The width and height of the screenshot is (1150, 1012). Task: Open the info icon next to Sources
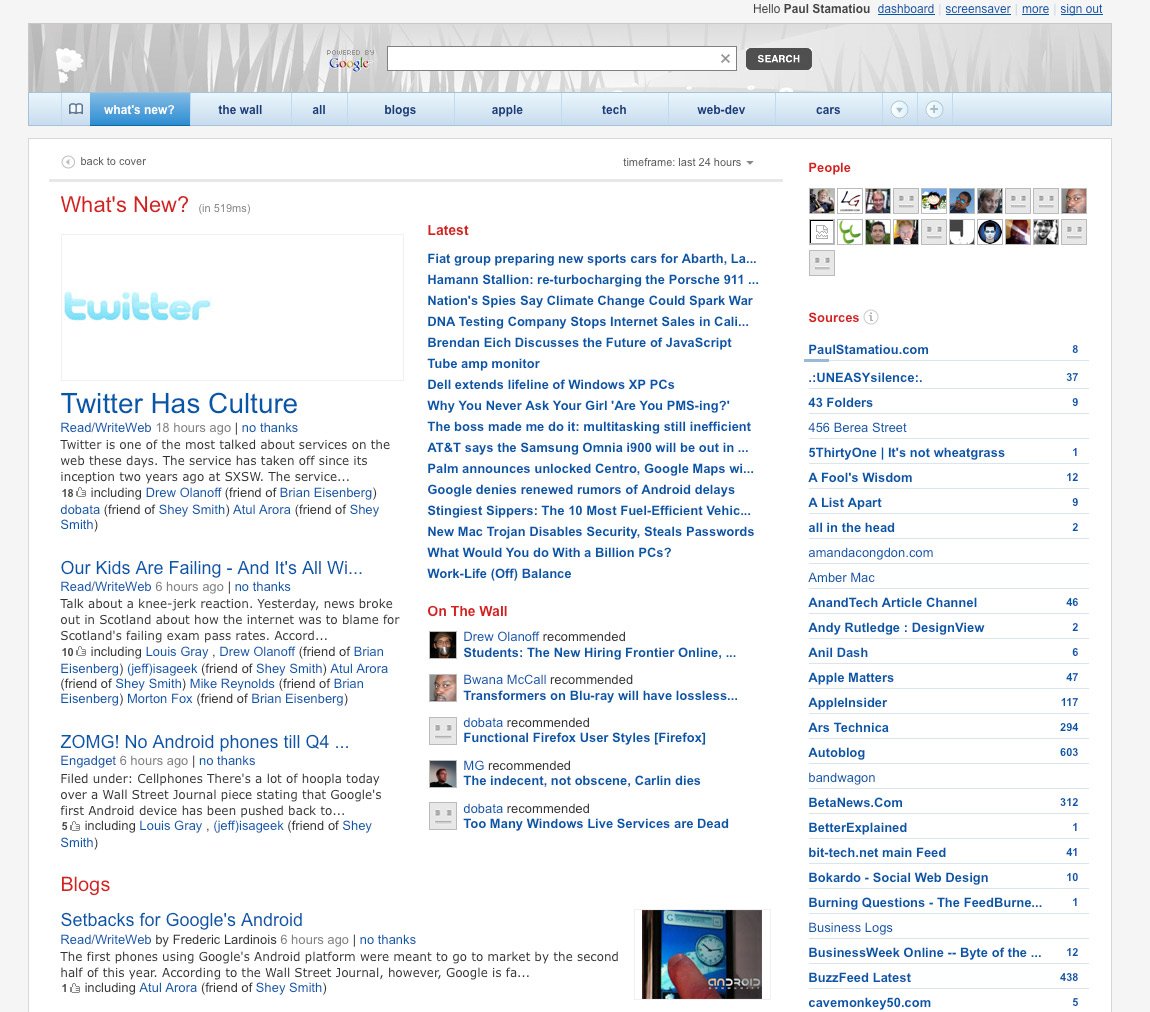(870, 317)
